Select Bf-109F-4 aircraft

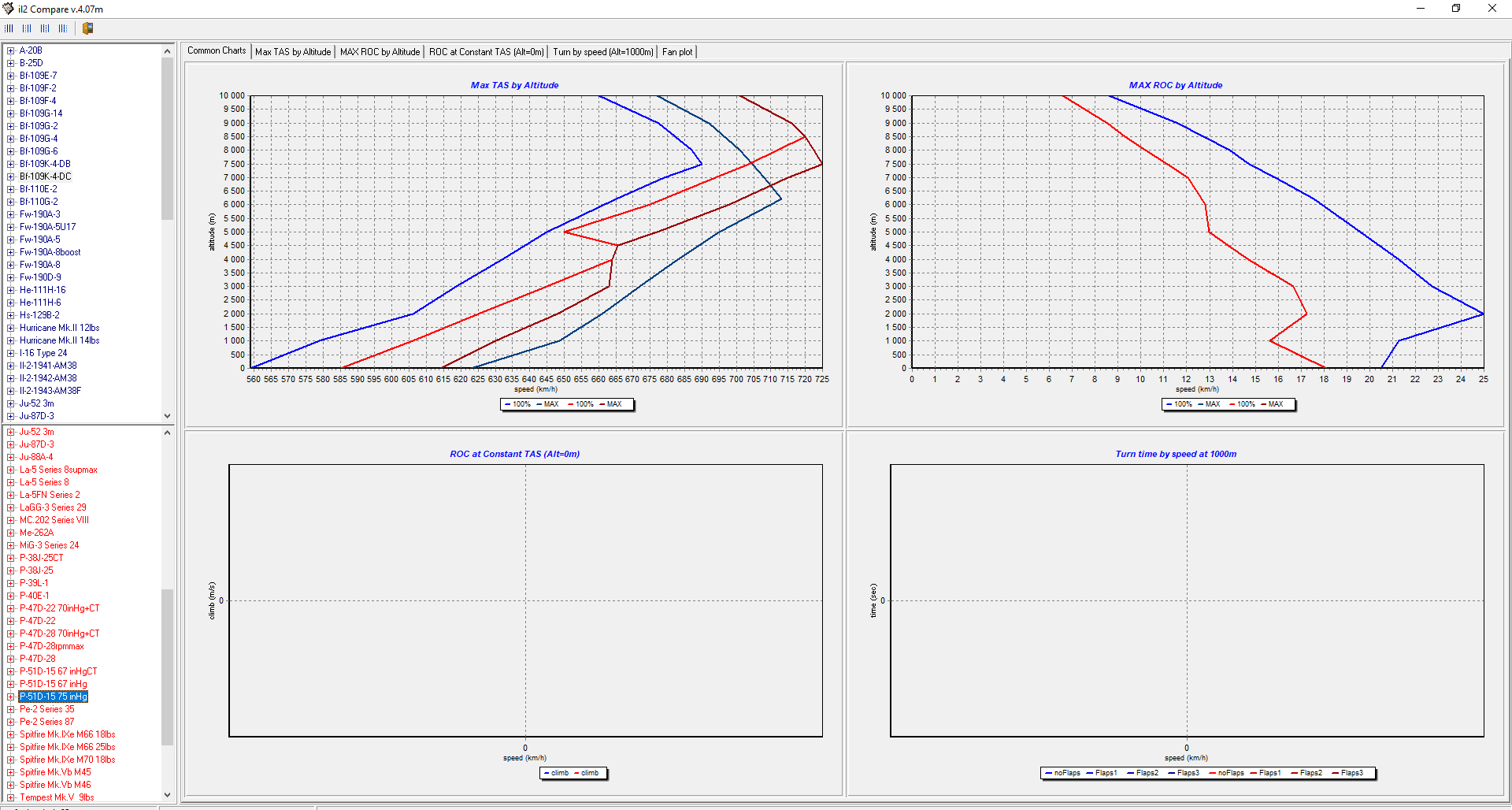pos(38,101)
